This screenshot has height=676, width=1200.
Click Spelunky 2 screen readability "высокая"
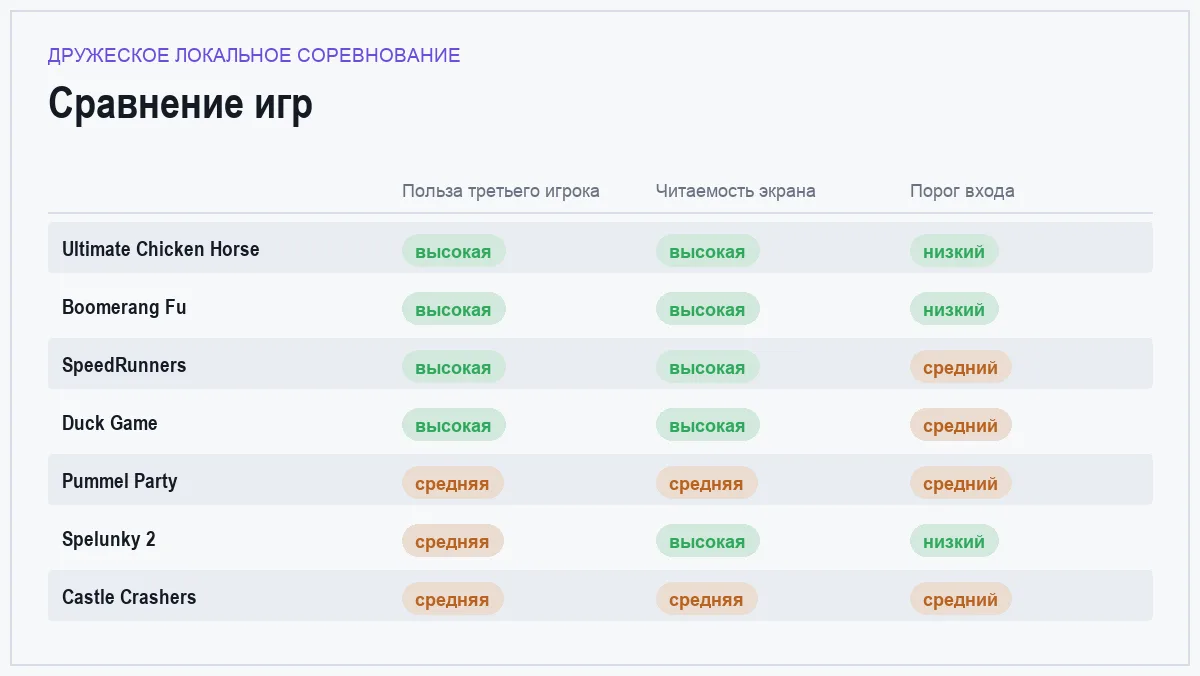tap(708, 541)
